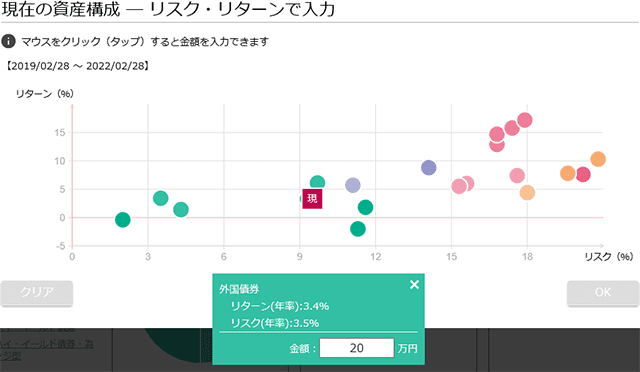Confirm with the OK button
Image resolution: width=640 pixels, height=372 pixels.
coord(603,293)
